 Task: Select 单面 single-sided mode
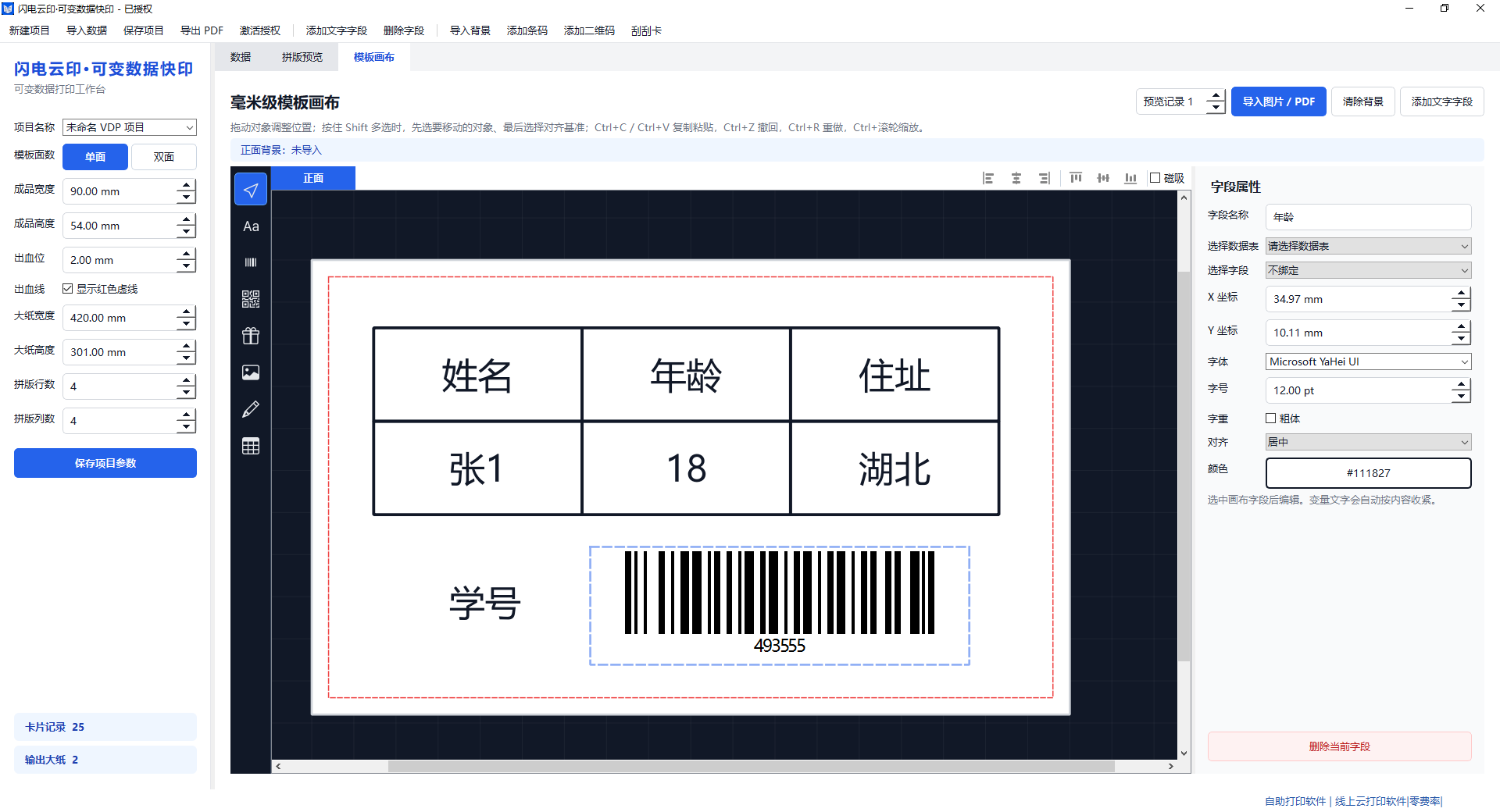95,157
